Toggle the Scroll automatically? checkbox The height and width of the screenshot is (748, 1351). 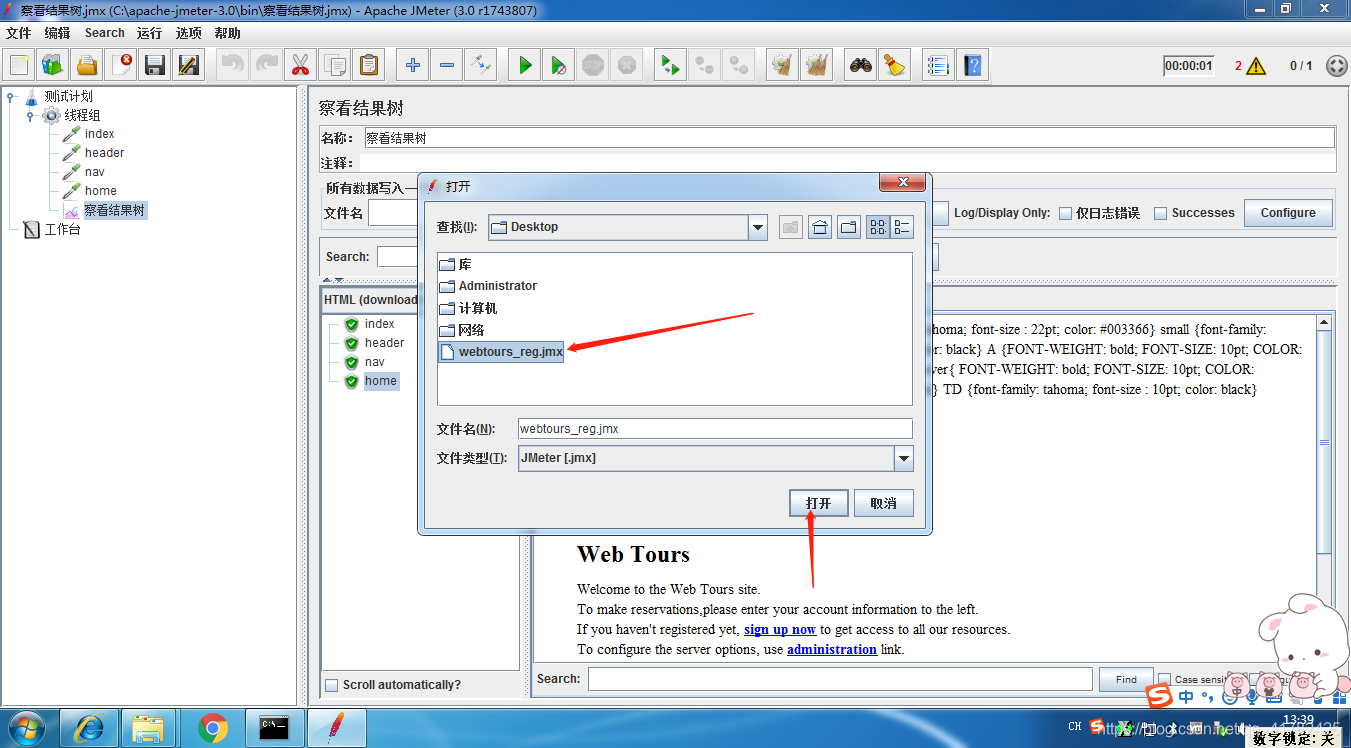tap(332, 685)
